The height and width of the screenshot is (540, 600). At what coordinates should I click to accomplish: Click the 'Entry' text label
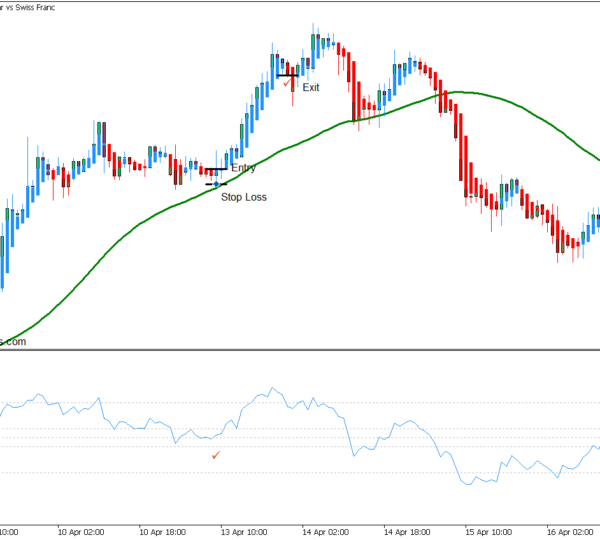[x=243, y=168]
